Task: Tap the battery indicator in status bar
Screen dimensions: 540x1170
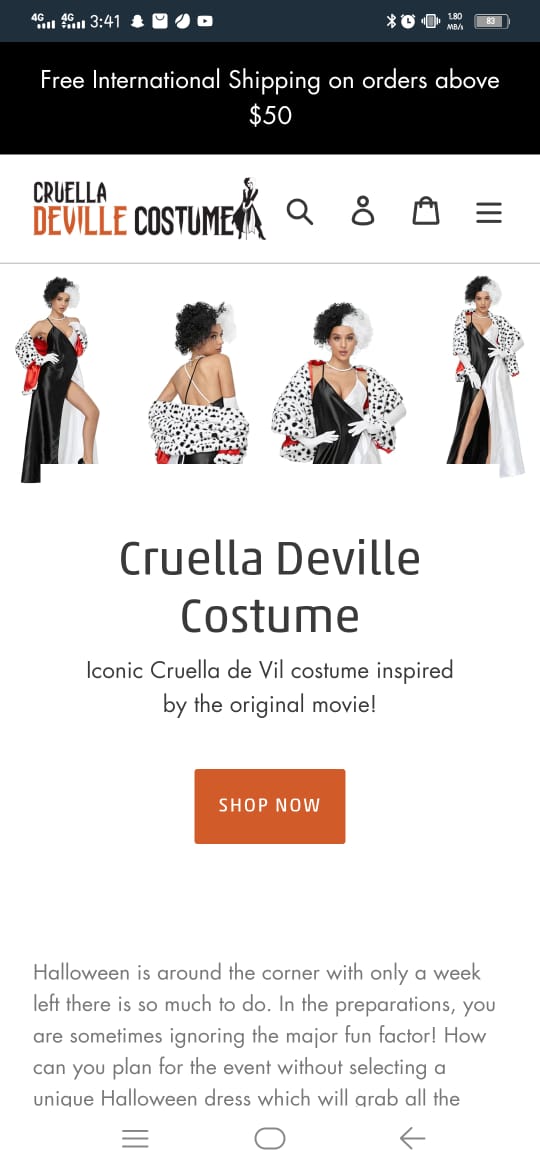Action: [x=492, y=22]
